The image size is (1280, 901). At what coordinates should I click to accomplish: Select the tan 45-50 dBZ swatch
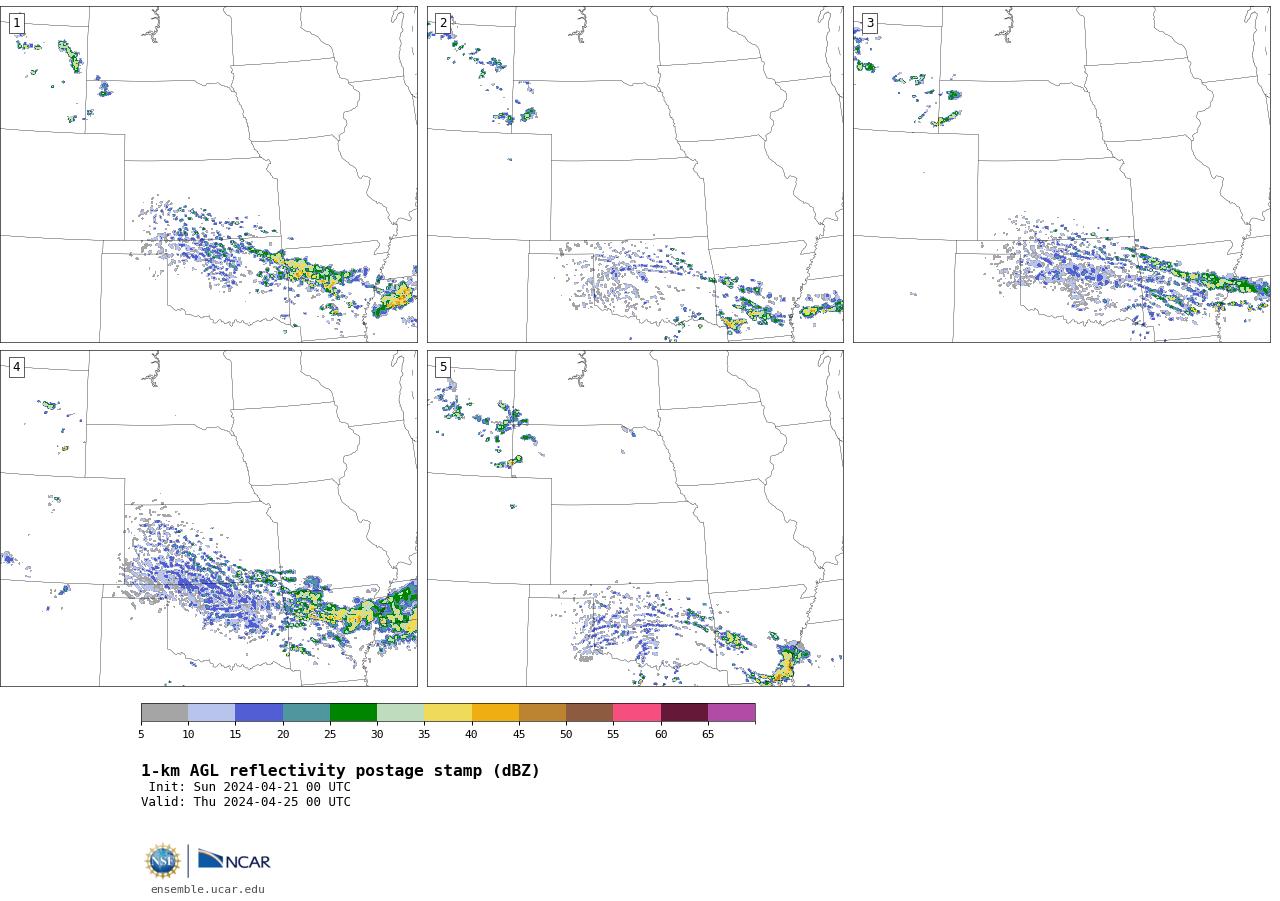point(542,713)
